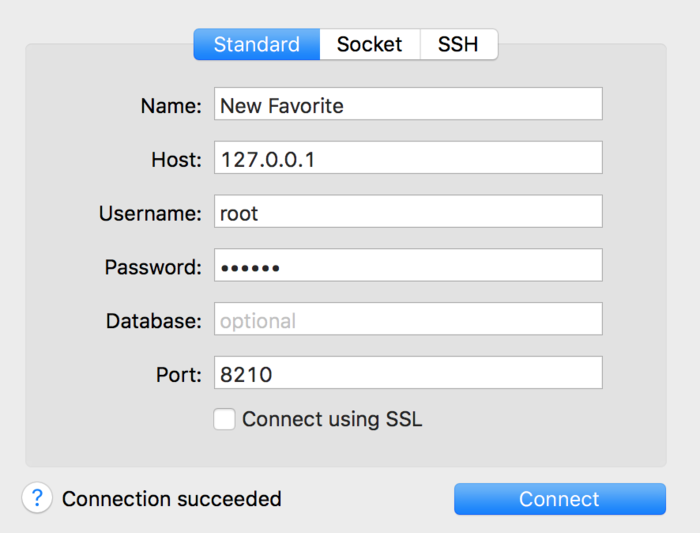Select the Port field showing 8210
The image size is (700, 533).
(408, 374)
